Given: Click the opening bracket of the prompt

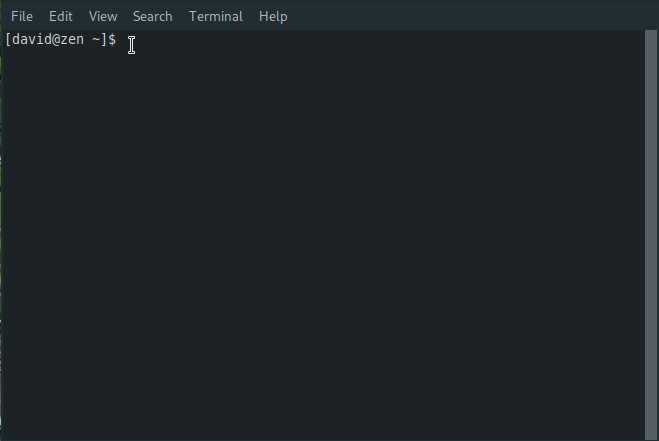Looking at the screenshot, I should coord(8,40).
